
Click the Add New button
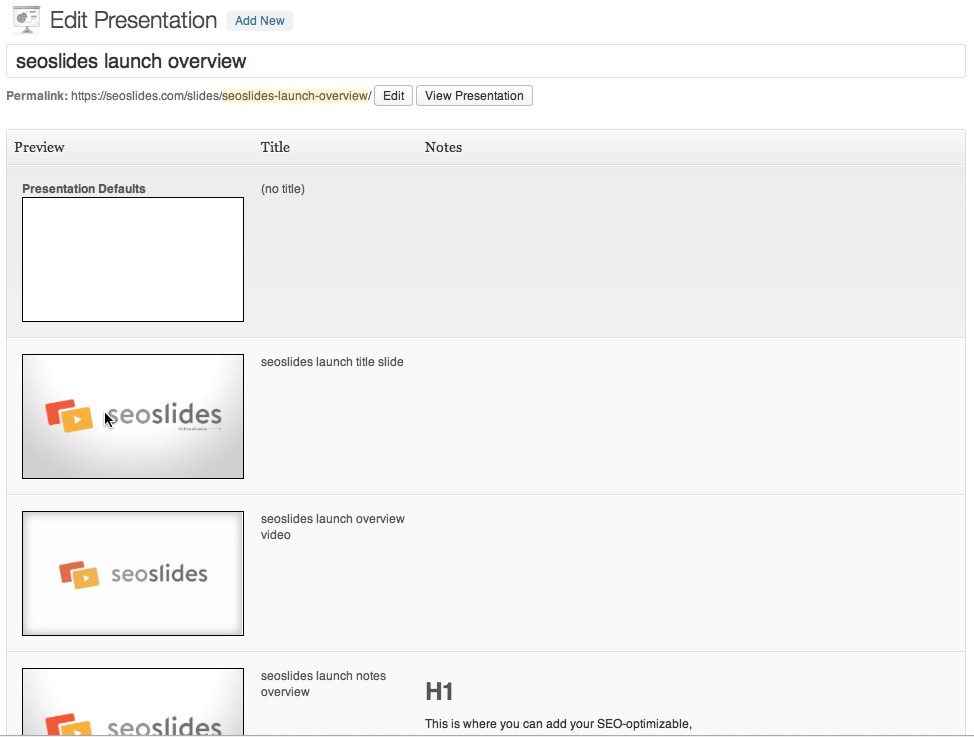point(260,21)
